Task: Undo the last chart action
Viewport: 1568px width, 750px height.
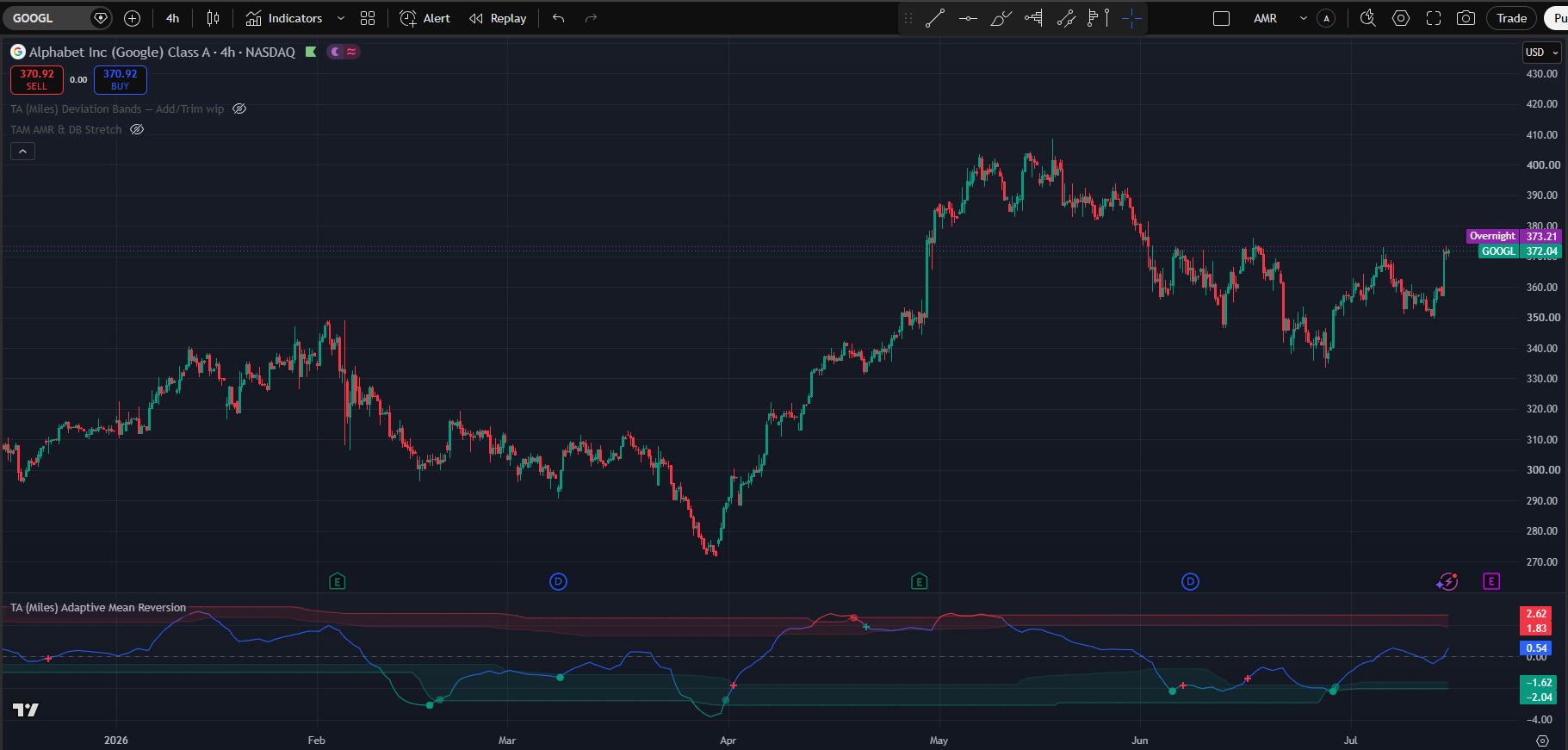Action: (x=559, y=18)
